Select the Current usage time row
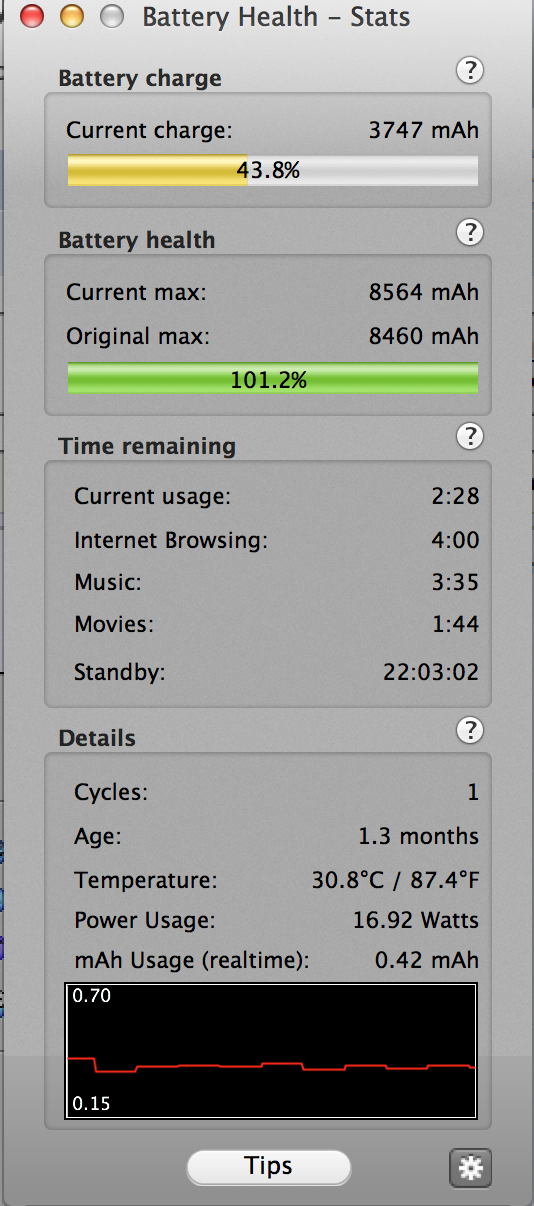 point(277,496)
